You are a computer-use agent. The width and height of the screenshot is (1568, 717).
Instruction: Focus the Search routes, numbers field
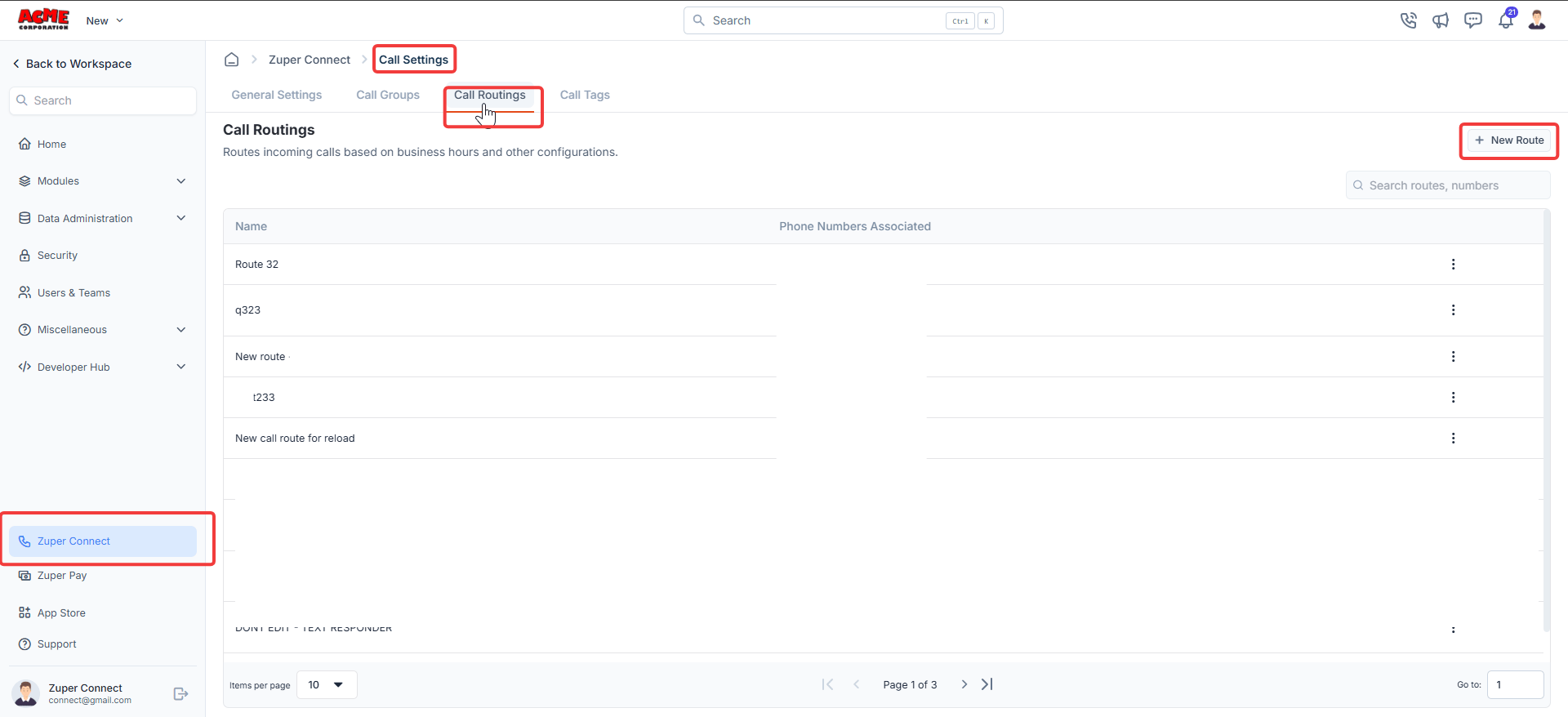point(1448,185)
